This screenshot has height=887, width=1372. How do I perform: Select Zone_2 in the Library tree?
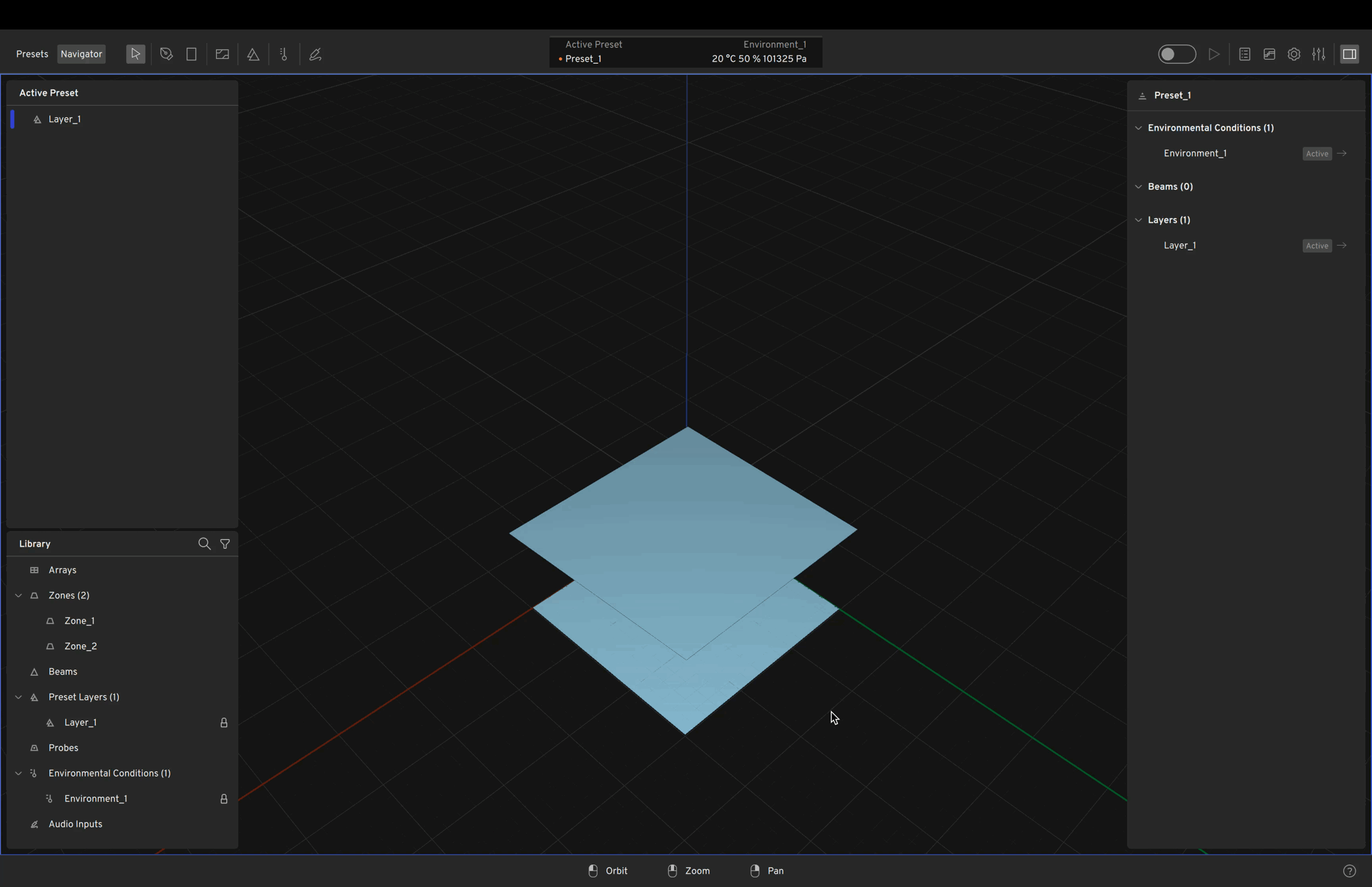[80, 646]
